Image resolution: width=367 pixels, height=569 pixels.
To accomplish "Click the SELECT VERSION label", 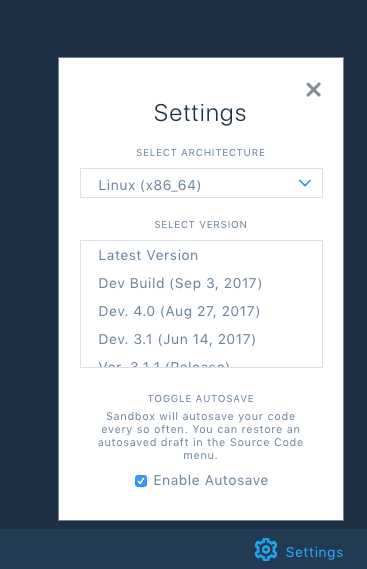I will 201,225.
